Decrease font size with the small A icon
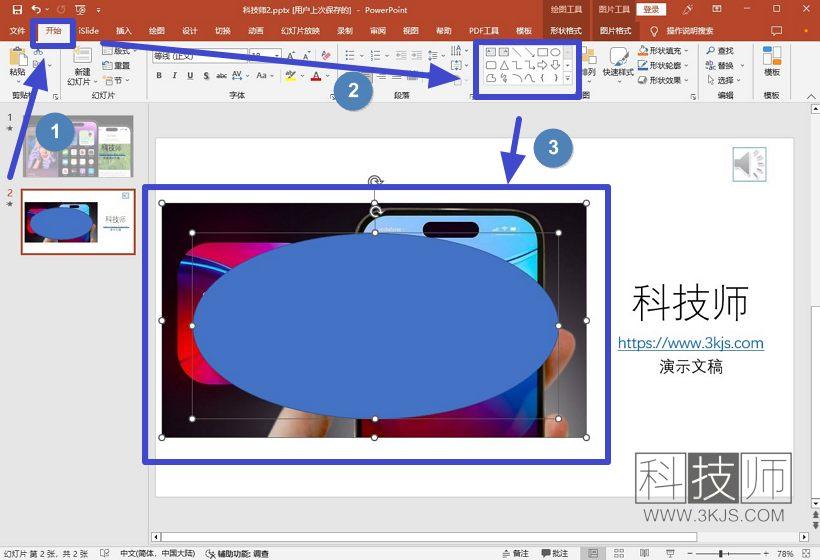Viewport: 820px width, 560px height. 307,55
